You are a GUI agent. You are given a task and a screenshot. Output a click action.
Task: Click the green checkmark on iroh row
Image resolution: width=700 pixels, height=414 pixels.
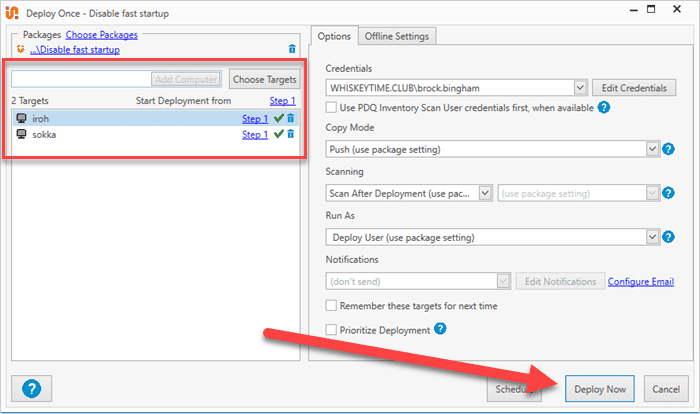coord(279,118)
